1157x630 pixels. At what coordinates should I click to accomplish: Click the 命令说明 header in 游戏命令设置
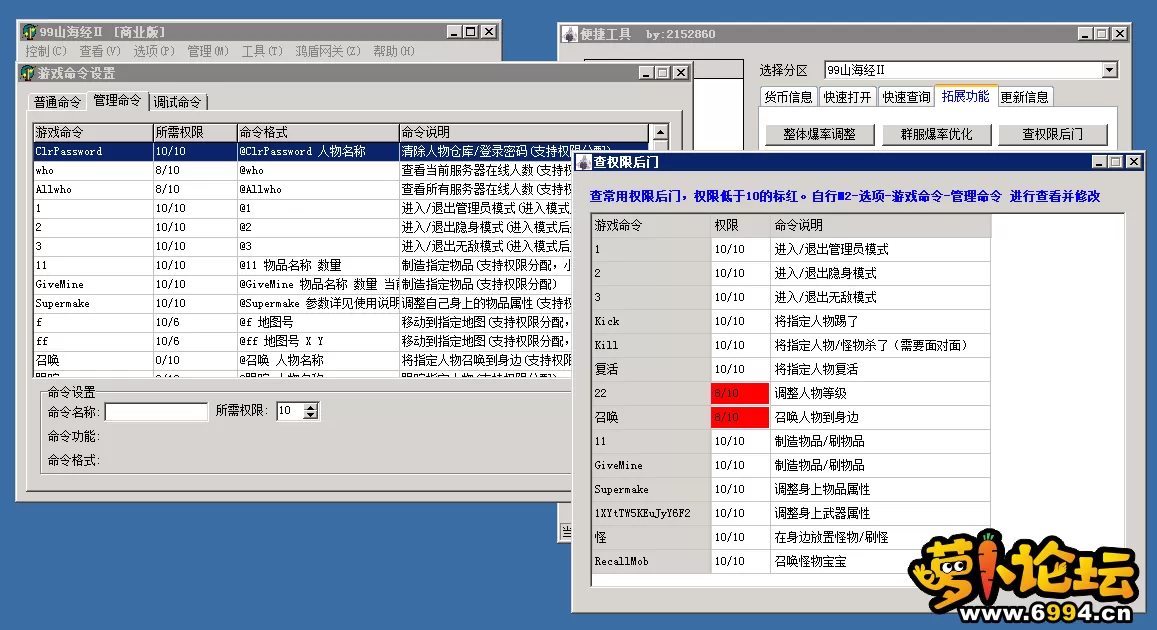click(x=523, y=132)
